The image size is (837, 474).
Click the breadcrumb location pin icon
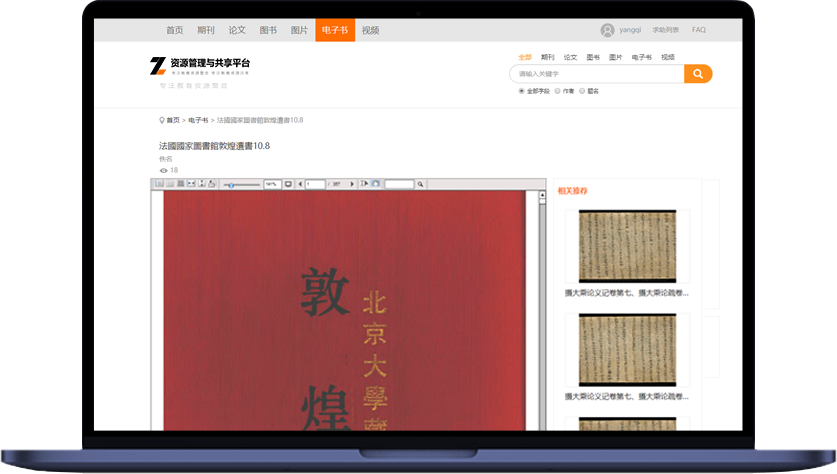162,120
